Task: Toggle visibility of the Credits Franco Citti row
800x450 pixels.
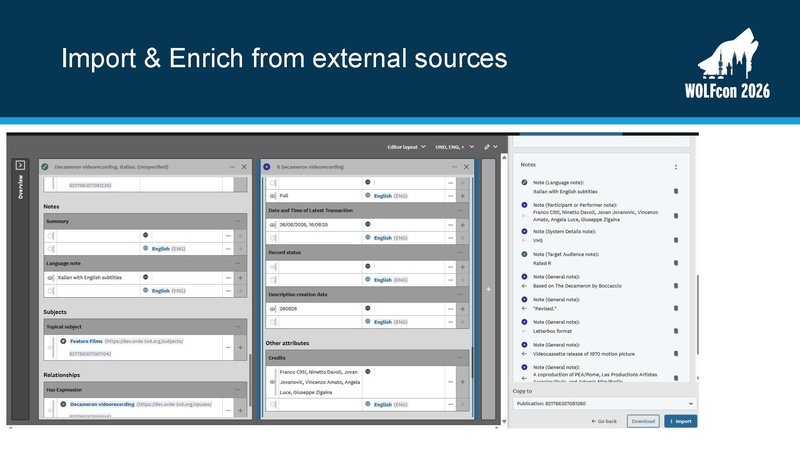Action: point(272,382)
